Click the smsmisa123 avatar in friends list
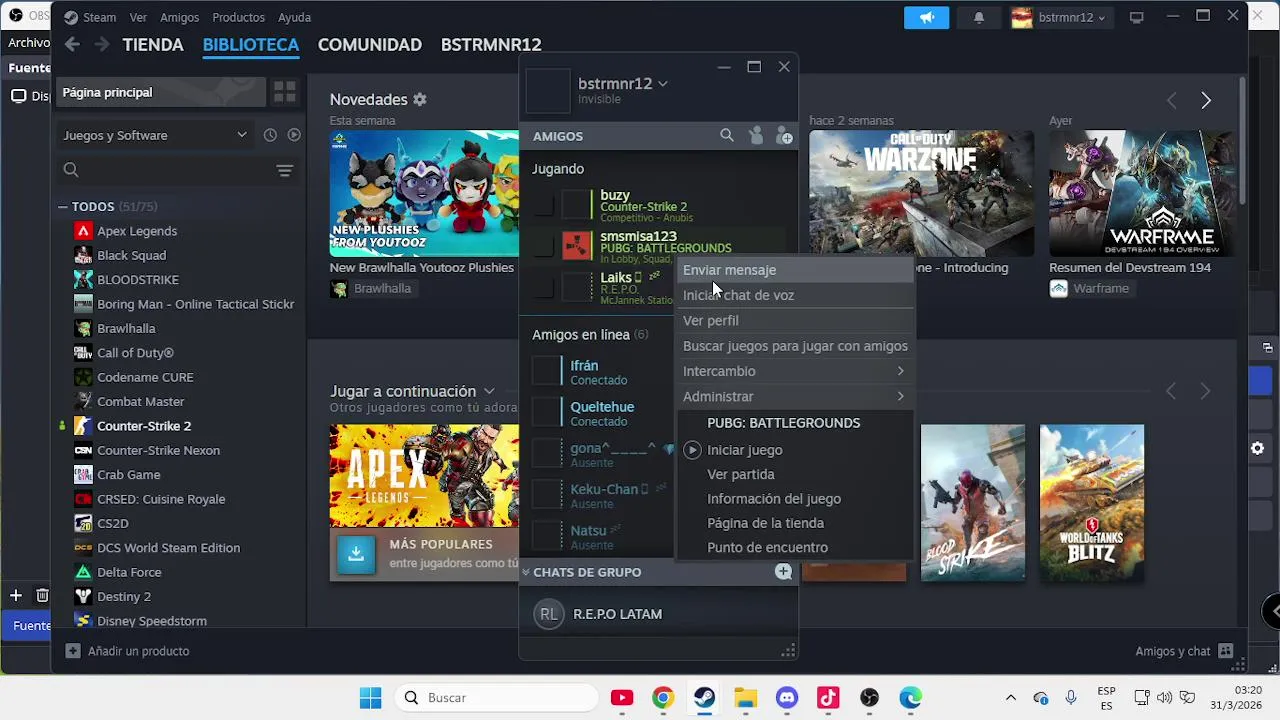The width and height of the screenshot is (1280, 720). [x=576, y=245]
